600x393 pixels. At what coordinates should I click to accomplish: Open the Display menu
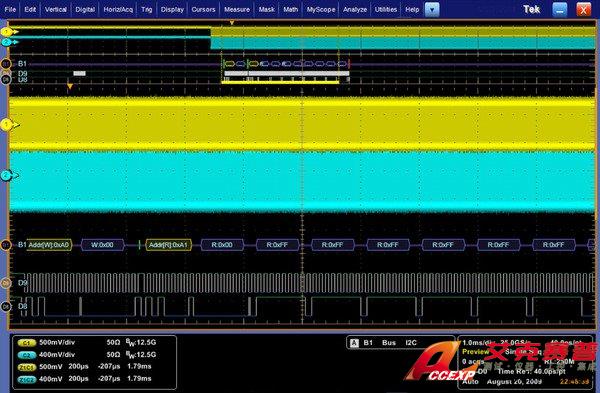[172, 10]
